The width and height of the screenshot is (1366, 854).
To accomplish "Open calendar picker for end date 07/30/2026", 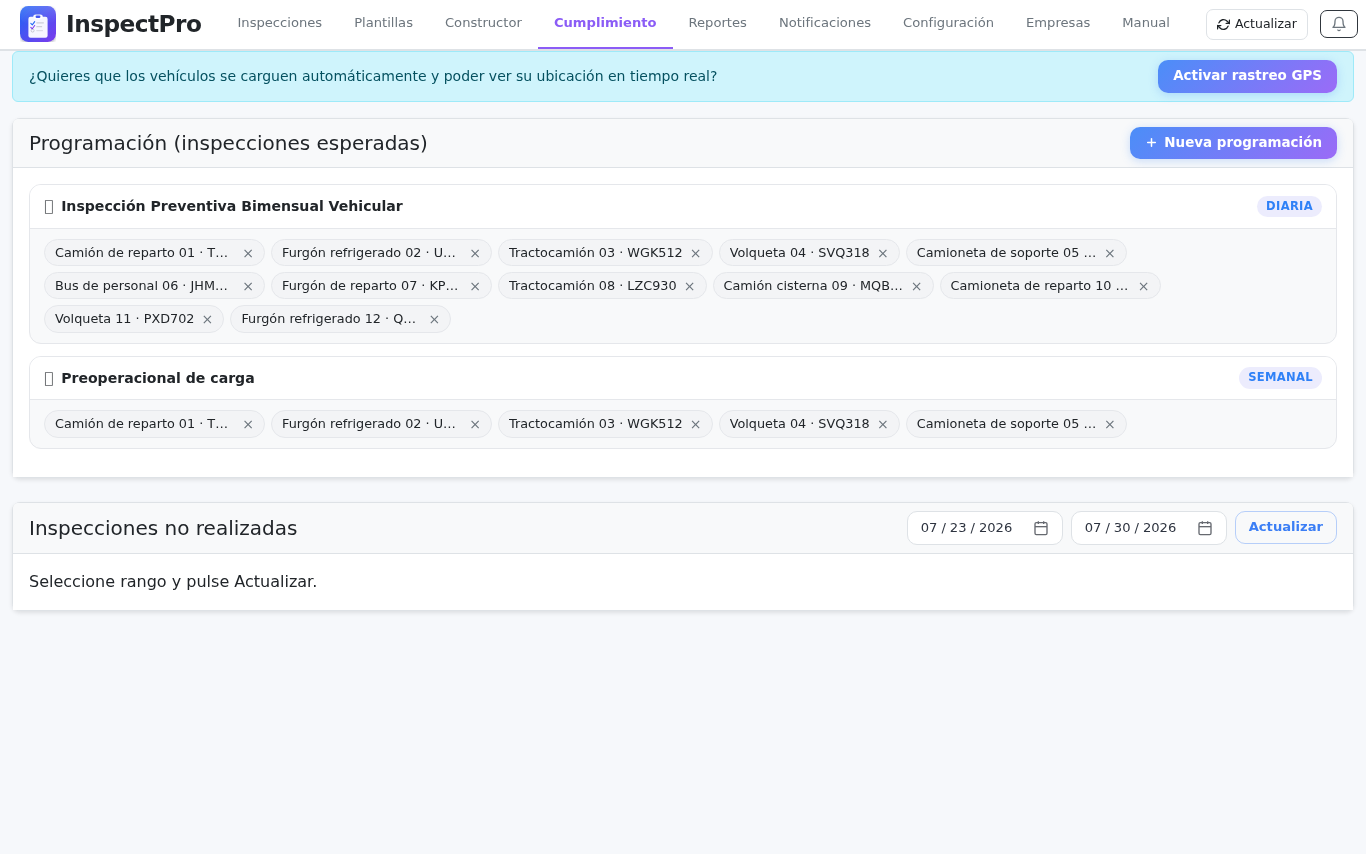I will click(x=1205, y=528).
